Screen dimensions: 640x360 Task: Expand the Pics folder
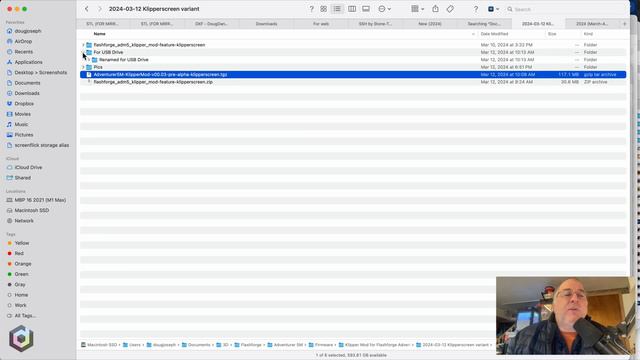pyautogui.click(x=83, y=67)
